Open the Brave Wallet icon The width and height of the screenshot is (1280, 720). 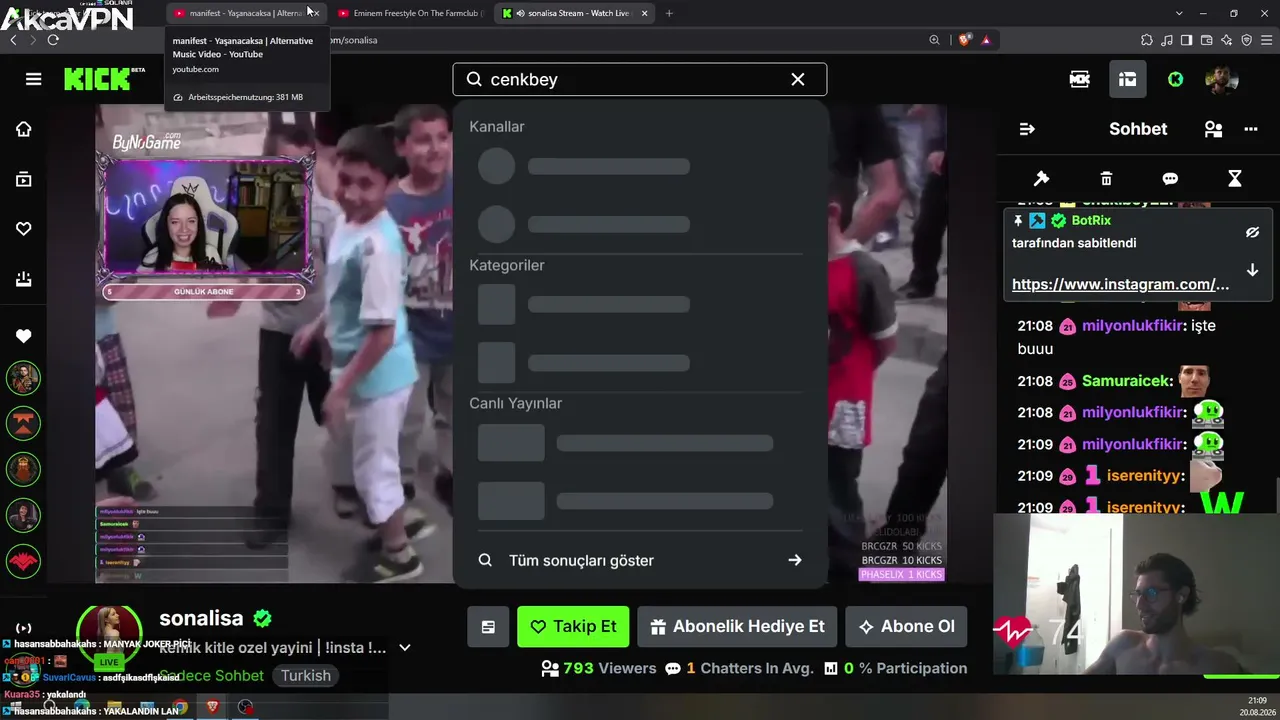point(1206,40)
